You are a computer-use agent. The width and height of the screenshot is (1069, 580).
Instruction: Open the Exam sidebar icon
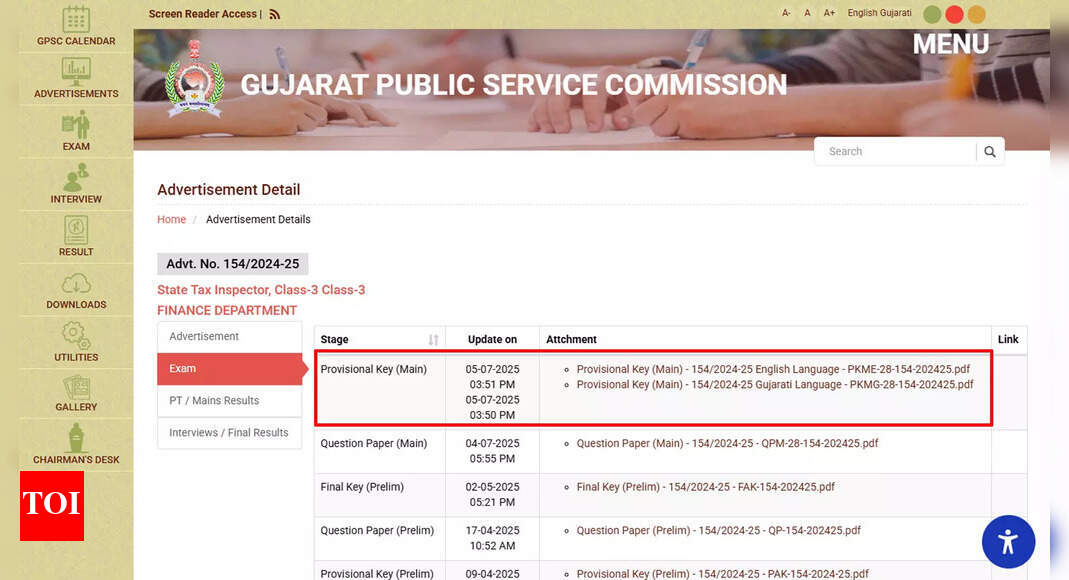pyautogui.click(x=76, y=125)
